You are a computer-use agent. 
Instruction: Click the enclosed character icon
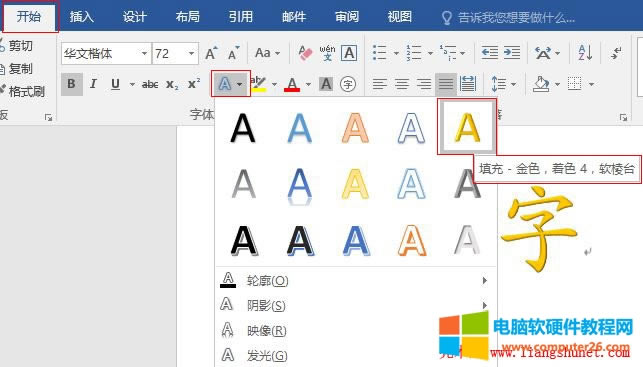[348, 84]
